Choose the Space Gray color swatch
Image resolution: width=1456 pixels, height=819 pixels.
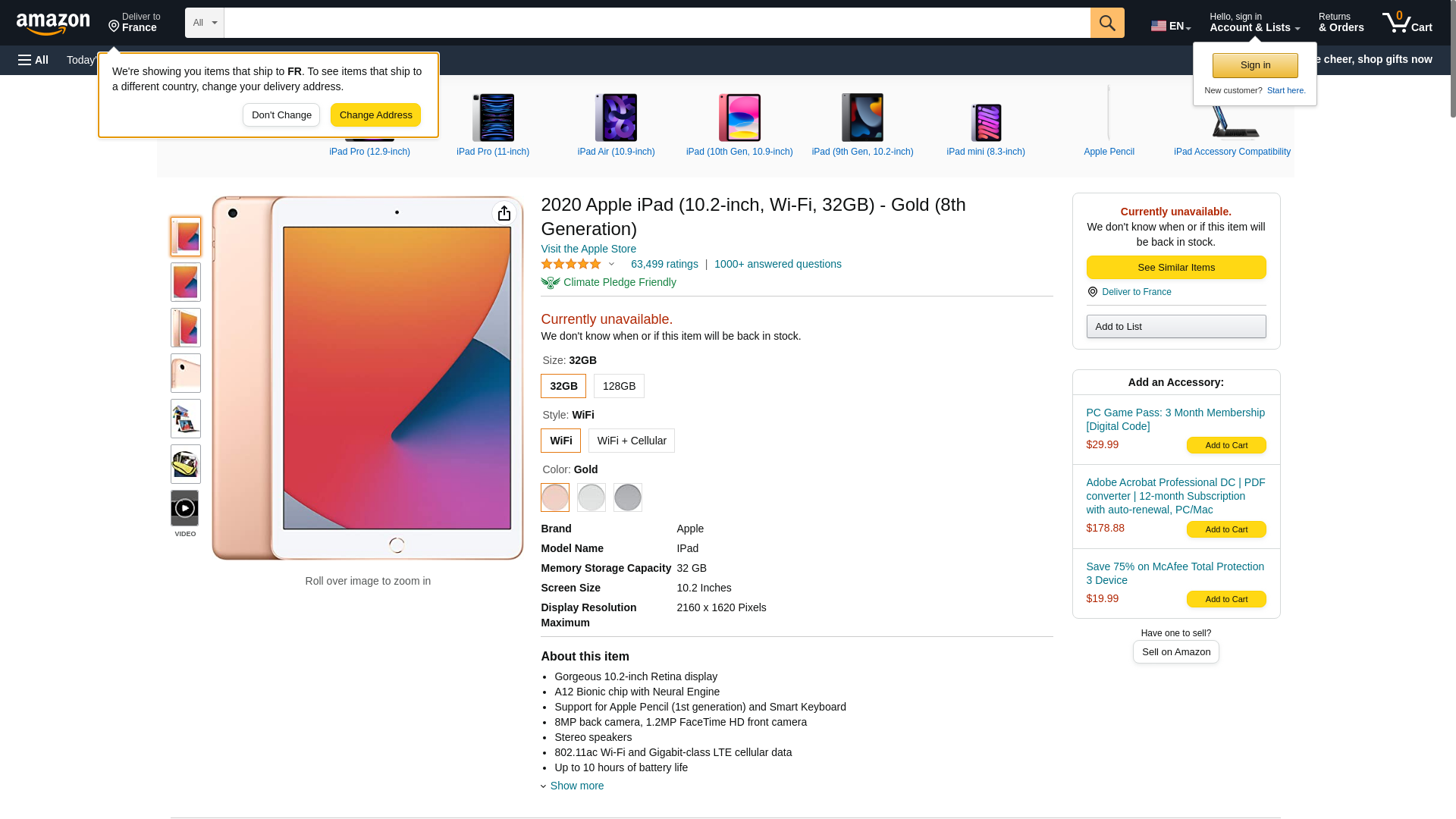627,497
